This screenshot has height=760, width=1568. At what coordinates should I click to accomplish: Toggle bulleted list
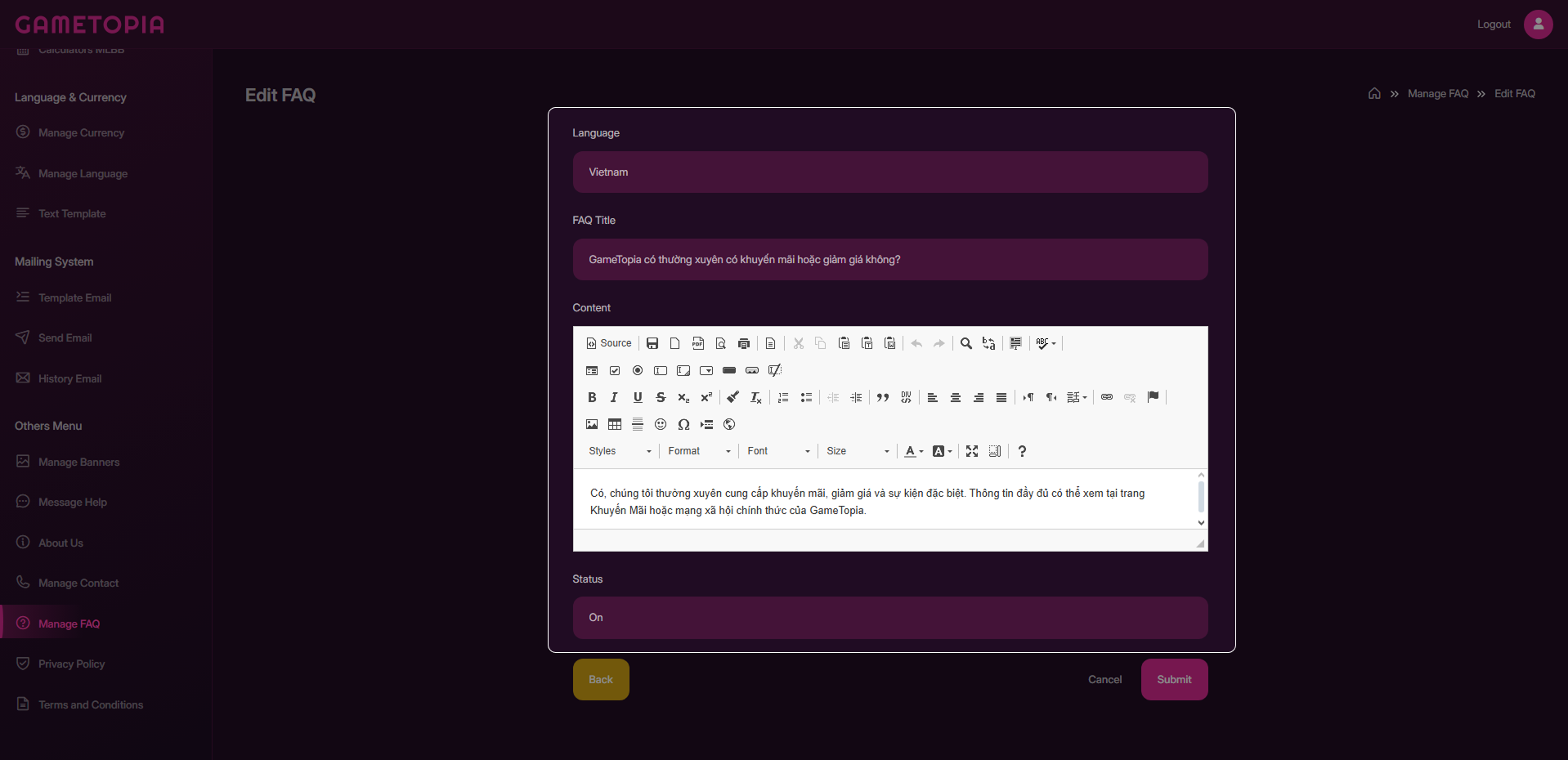[x=806, y=397]
